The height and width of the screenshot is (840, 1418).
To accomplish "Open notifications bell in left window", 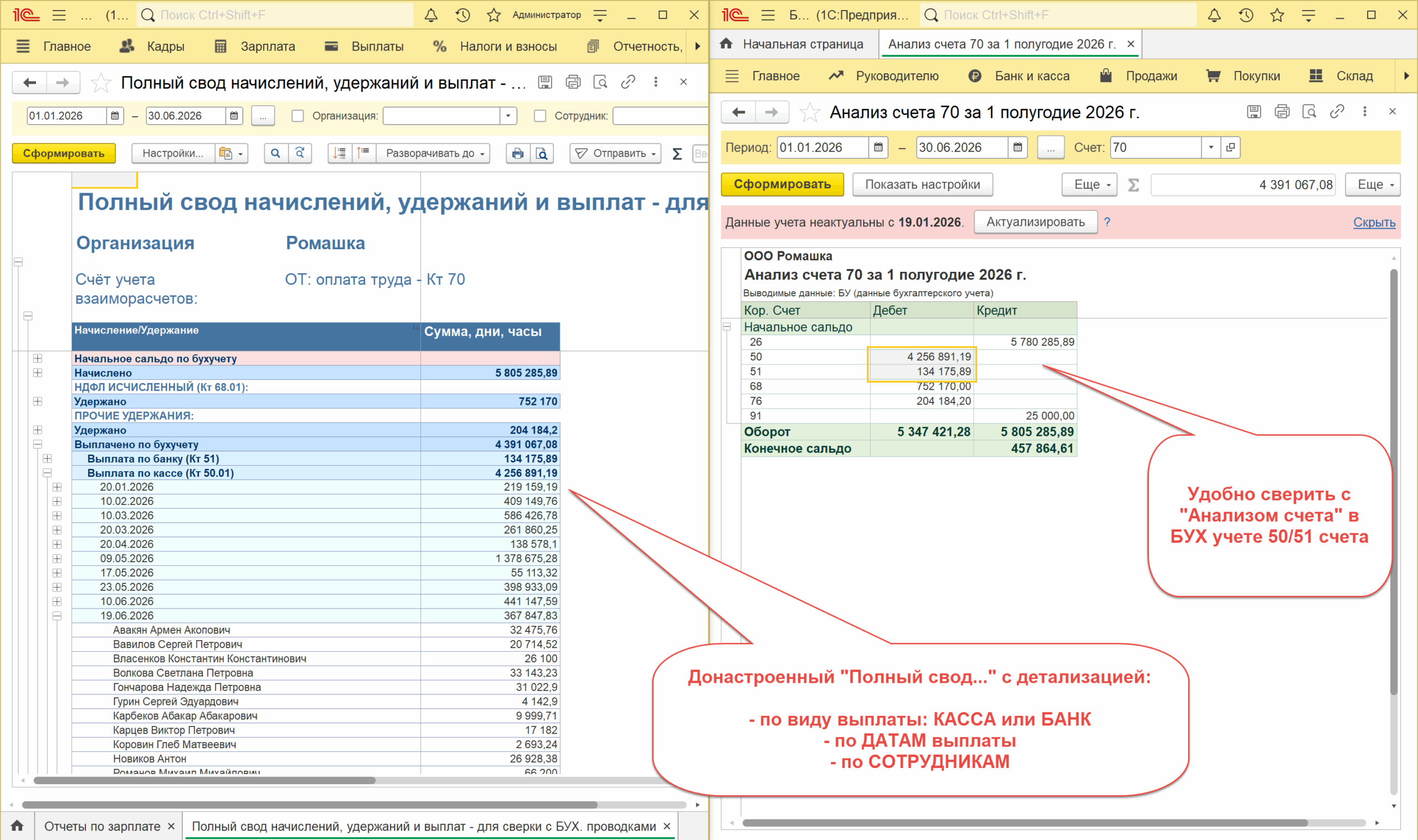I will point(431,16).
